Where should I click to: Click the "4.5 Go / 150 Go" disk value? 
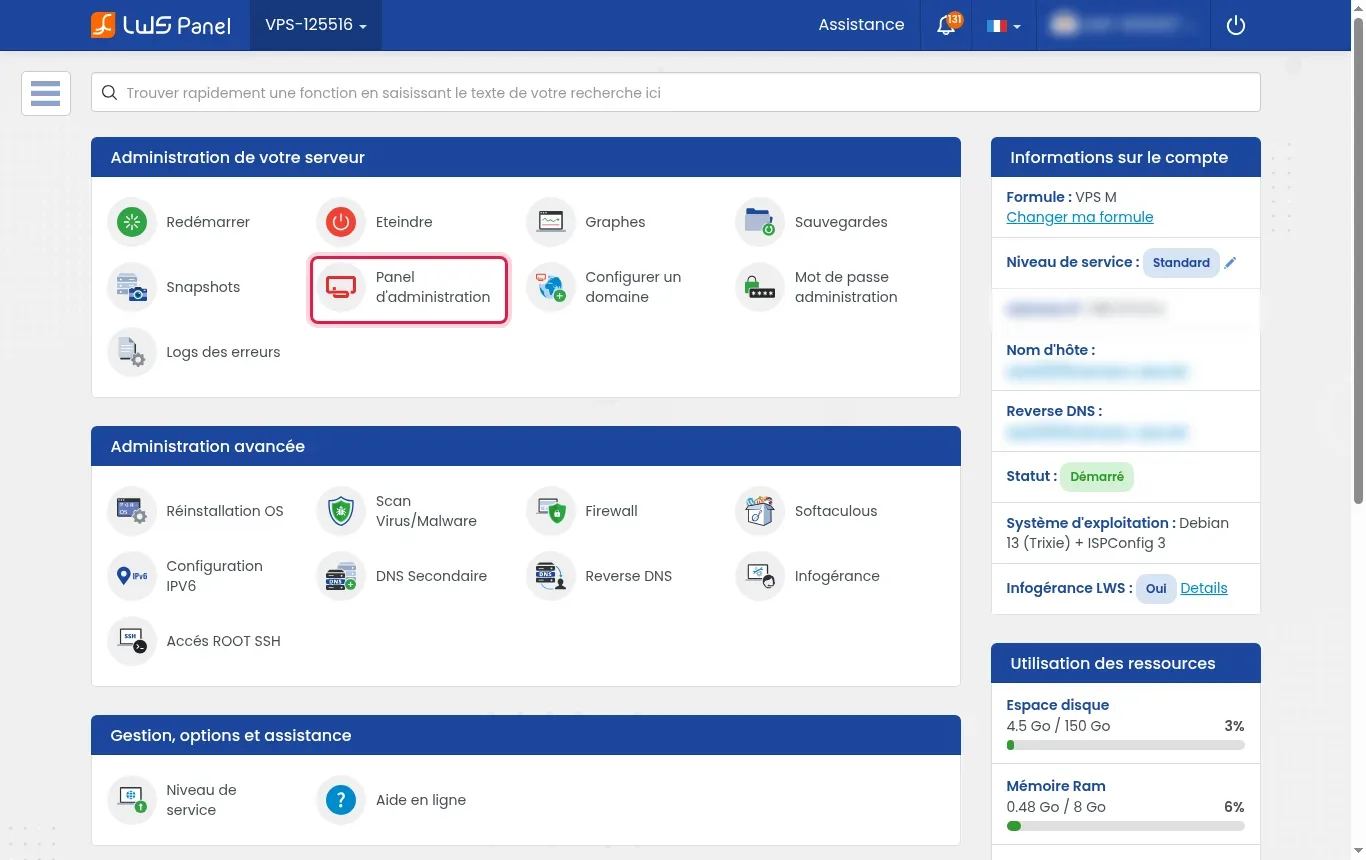(1058, 726)
